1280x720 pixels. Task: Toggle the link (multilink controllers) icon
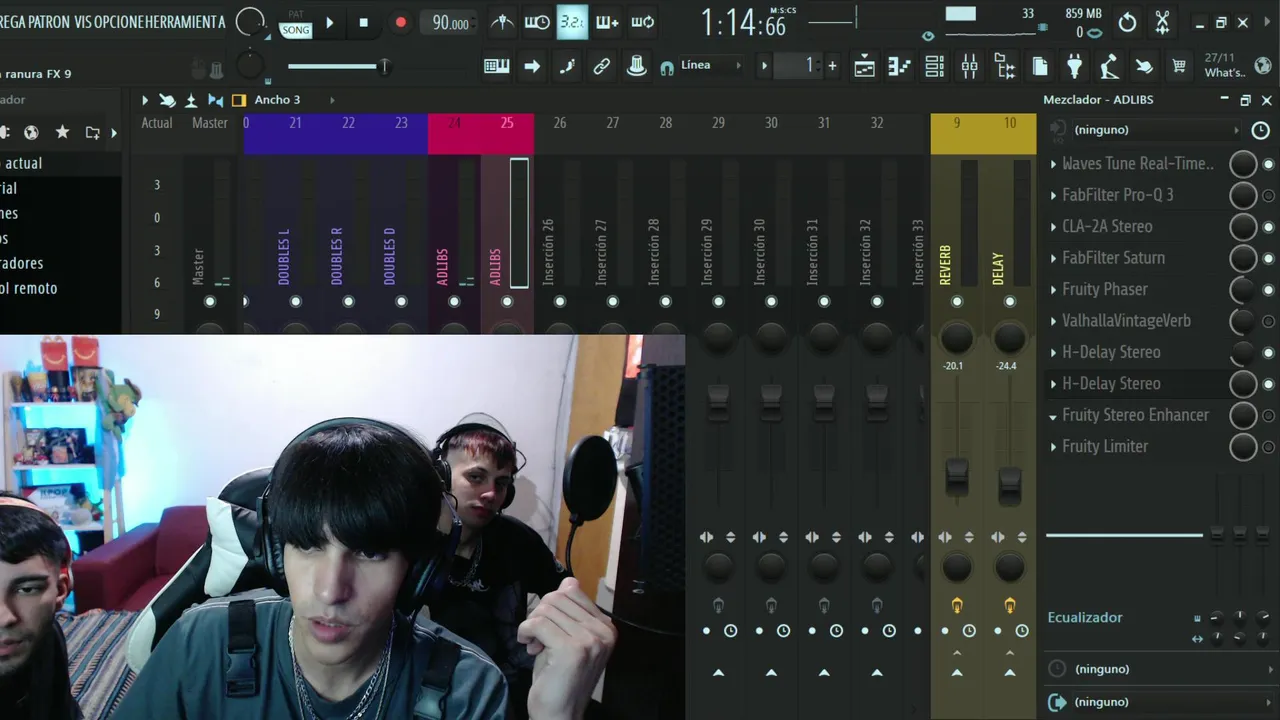[x=601, y=66]
